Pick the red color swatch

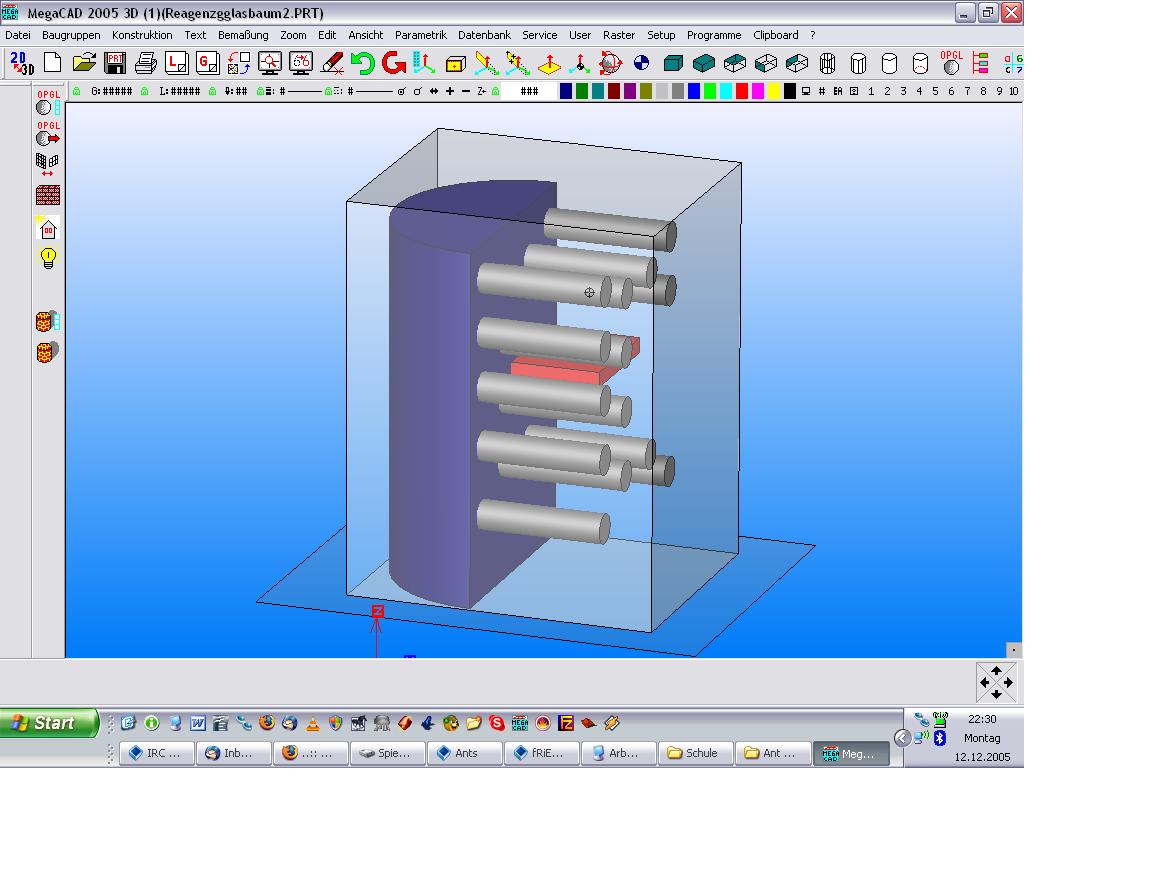pyautogui.click(x=742, y=91)
